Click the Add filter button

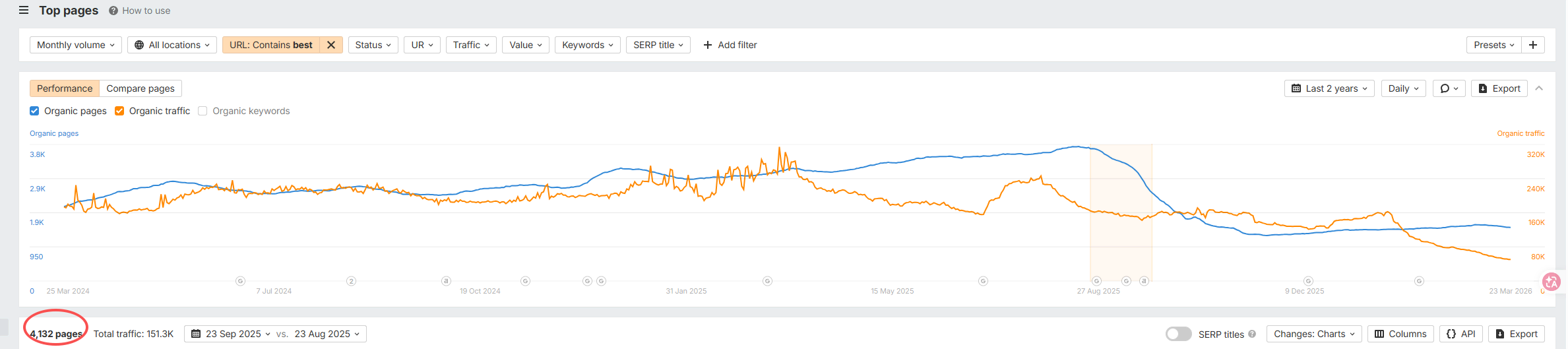click(730, 45)
